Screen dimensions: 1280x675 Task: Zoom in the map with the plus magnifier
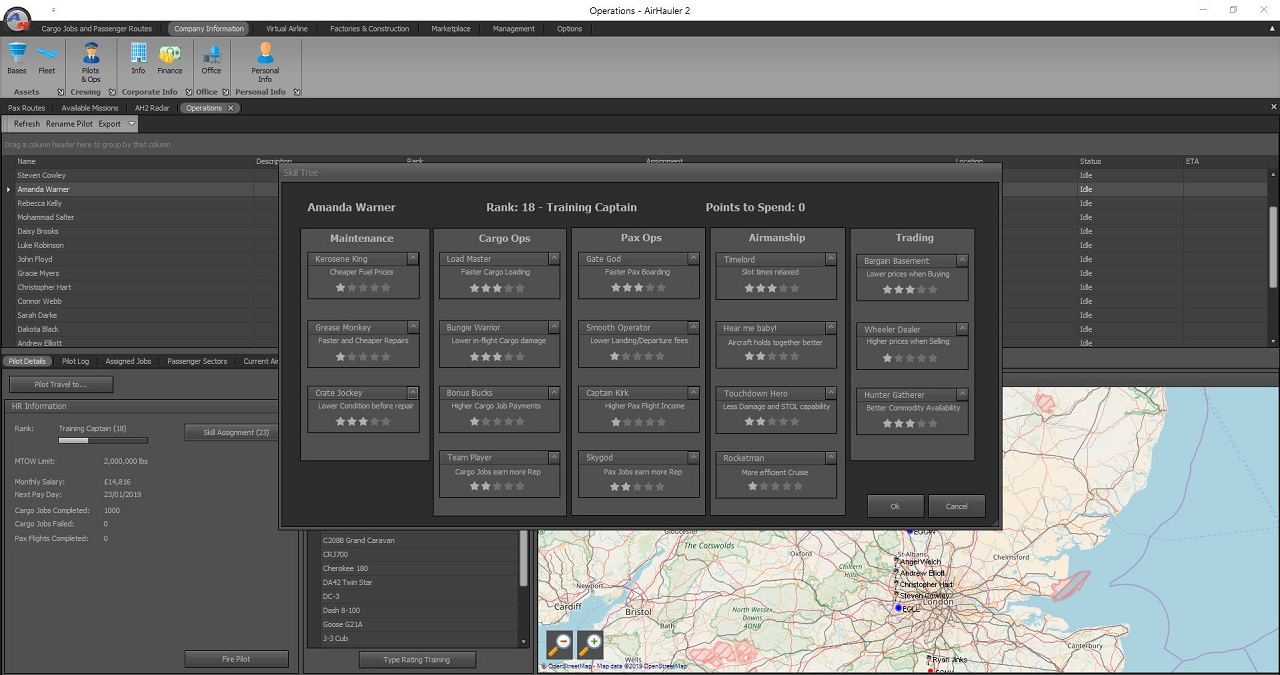coord(589,643)
